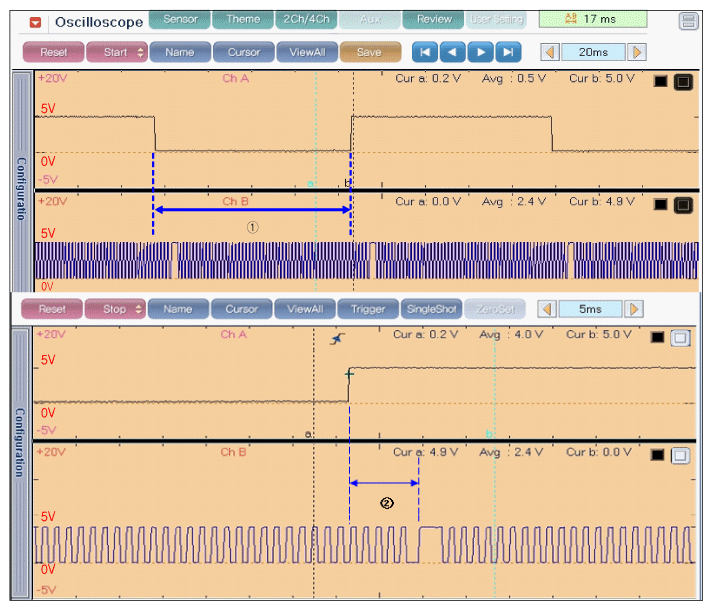This screenshot has width=712, height=610.
Task: Click the upper Configuration side panel
Action: [21, 182]
